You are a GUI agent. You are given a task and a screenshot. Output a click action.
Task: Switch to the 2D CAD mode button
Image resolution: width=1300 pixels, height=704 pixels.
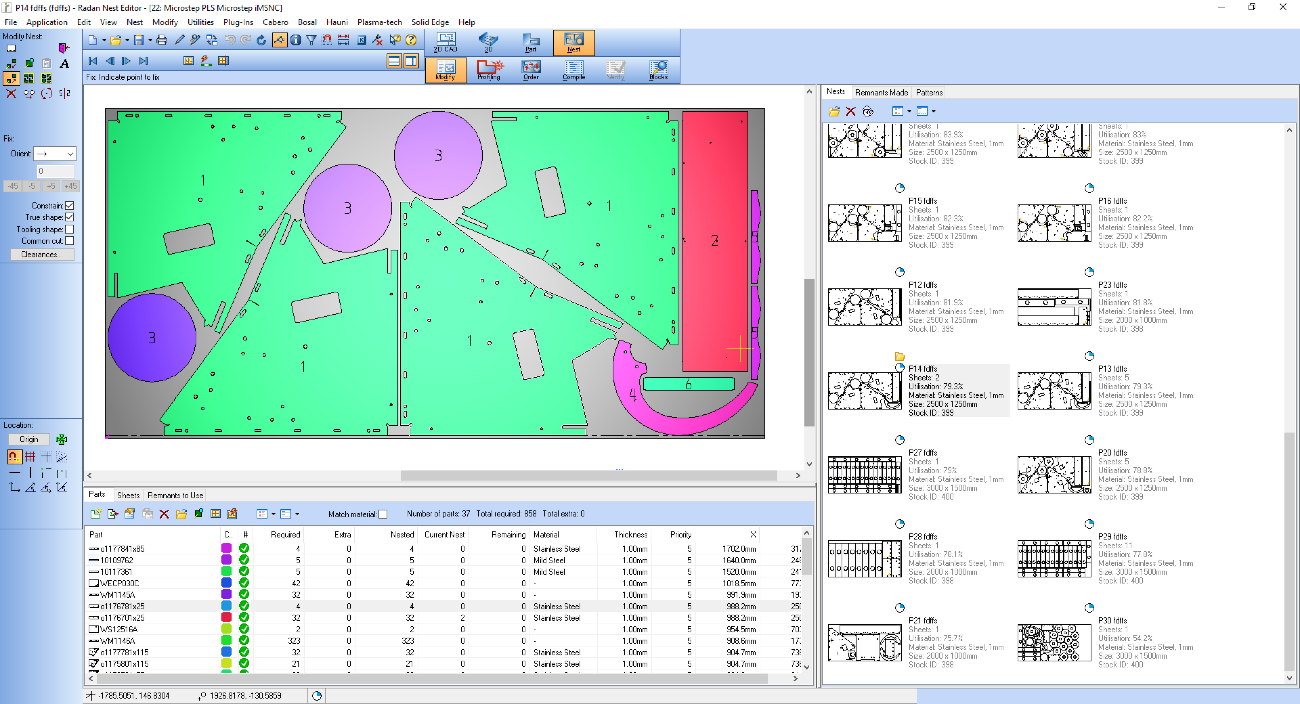coord(445,43)
